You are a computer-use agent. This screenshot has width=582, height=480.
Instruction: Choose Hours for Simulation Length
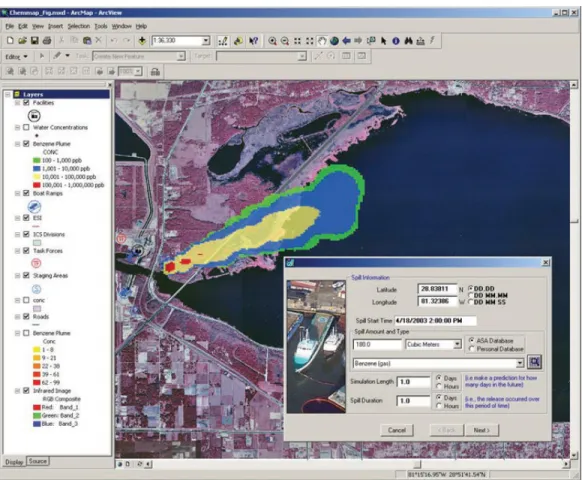click(x=439, y=386)
